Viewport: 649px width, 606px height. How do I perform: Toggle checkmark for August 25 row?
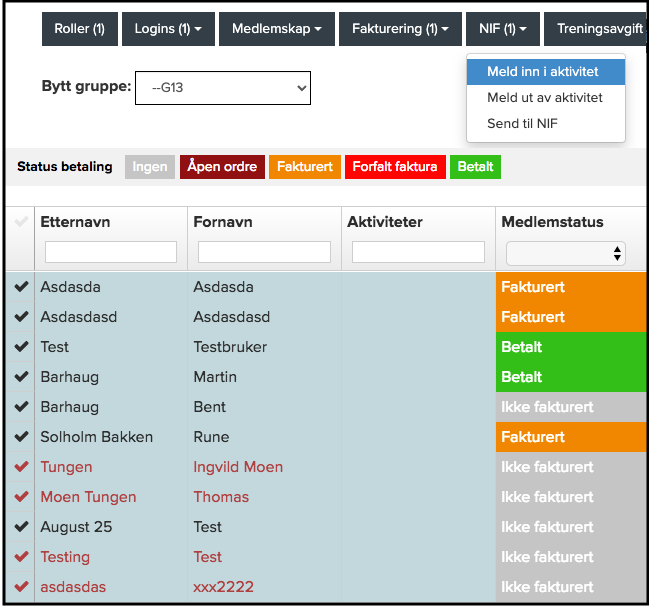tap(21, 527)
